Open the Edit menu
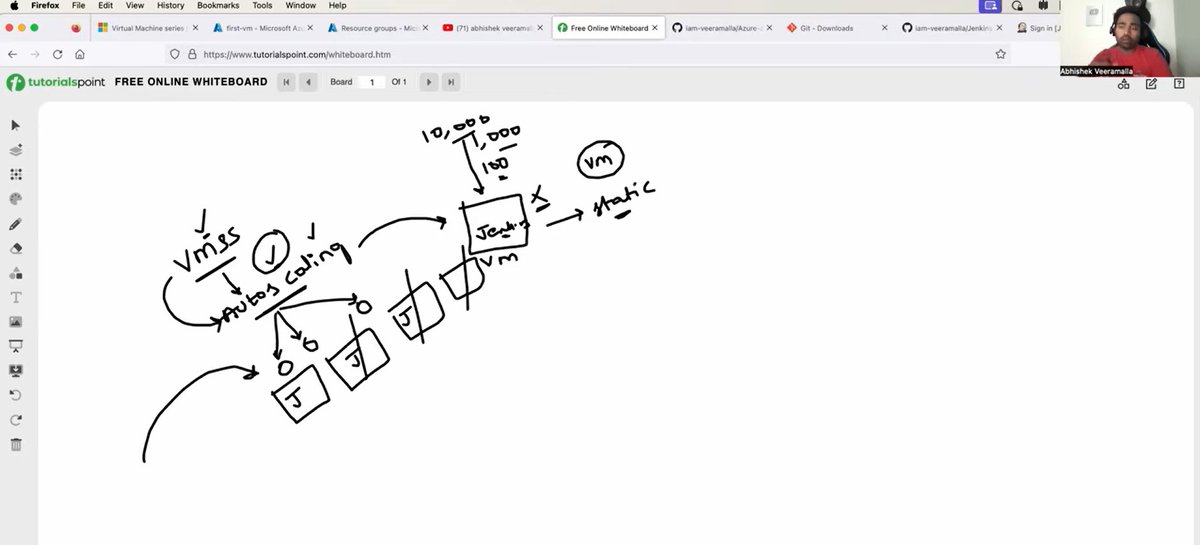 tap(105, 5)
